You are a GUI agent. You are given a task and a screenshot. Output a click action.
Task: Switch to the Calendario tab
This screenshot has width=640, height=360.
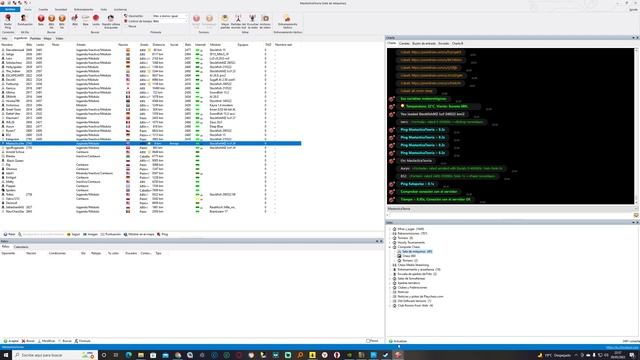coord(21,247)
